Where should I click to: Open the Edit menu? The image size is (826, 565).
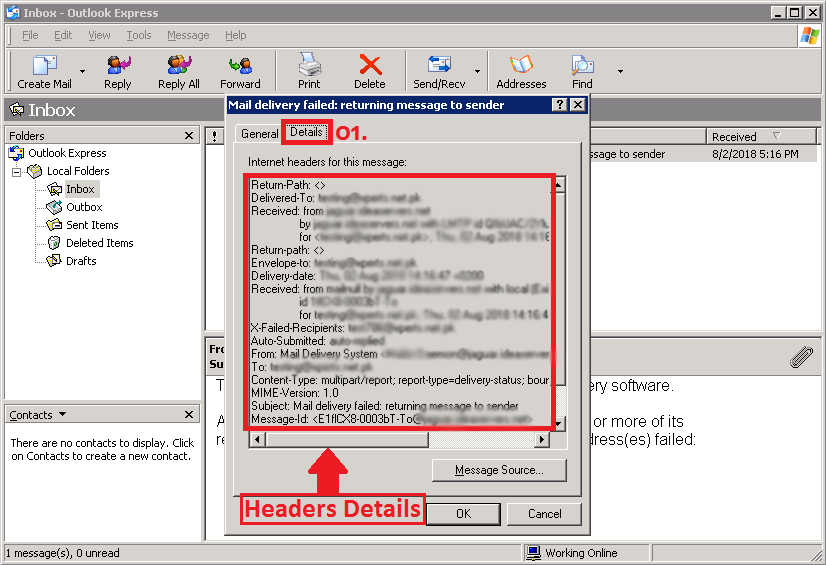coord(63,35)
